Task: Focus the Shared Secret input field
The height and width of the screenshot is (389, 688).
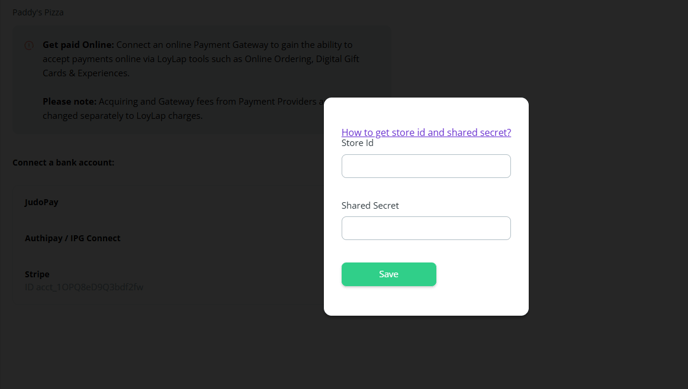Action: coord(426,228)
